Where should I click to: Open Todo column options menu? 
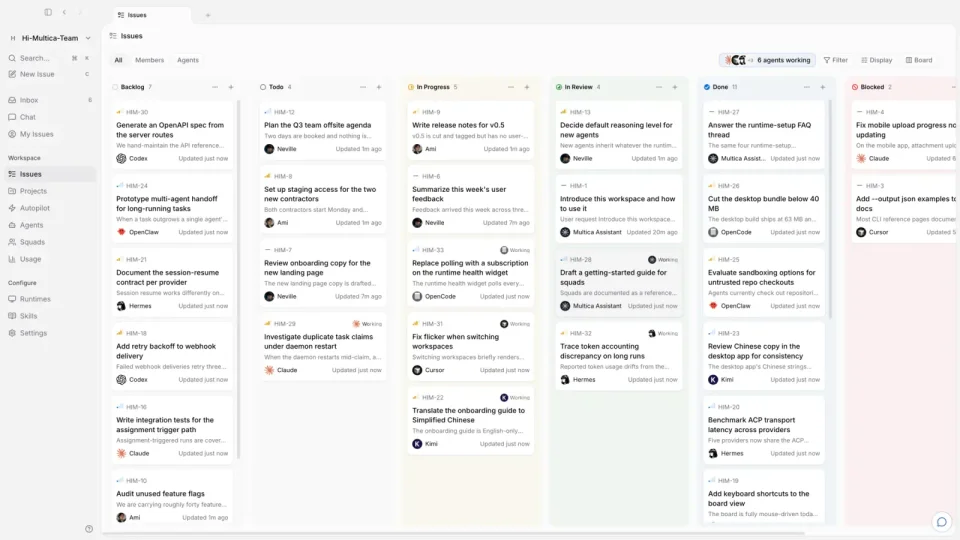click(x=363, y=87)
